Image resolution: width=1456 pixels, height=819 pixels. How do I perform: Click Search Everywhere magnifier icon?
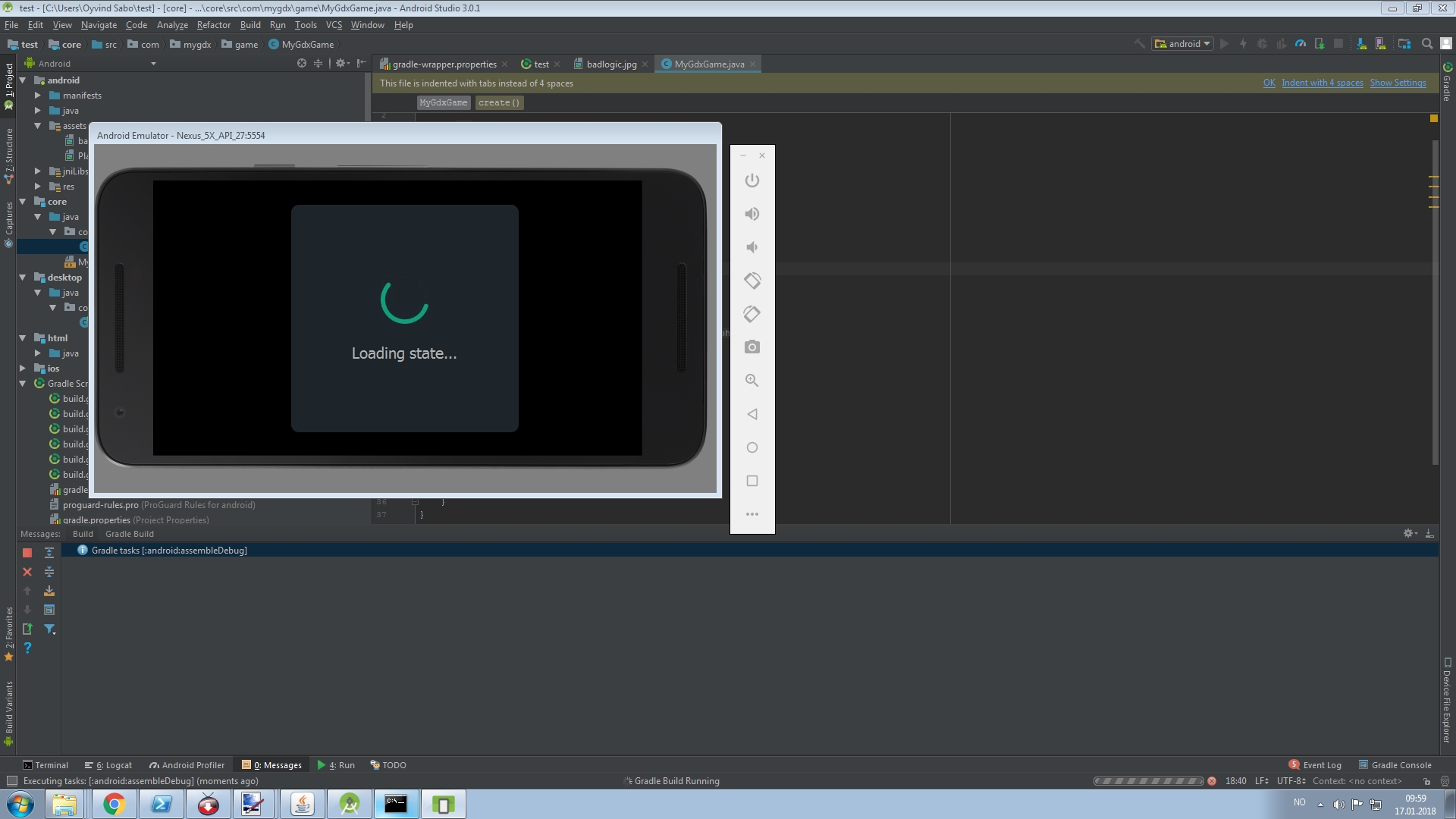pos(1426,44)
